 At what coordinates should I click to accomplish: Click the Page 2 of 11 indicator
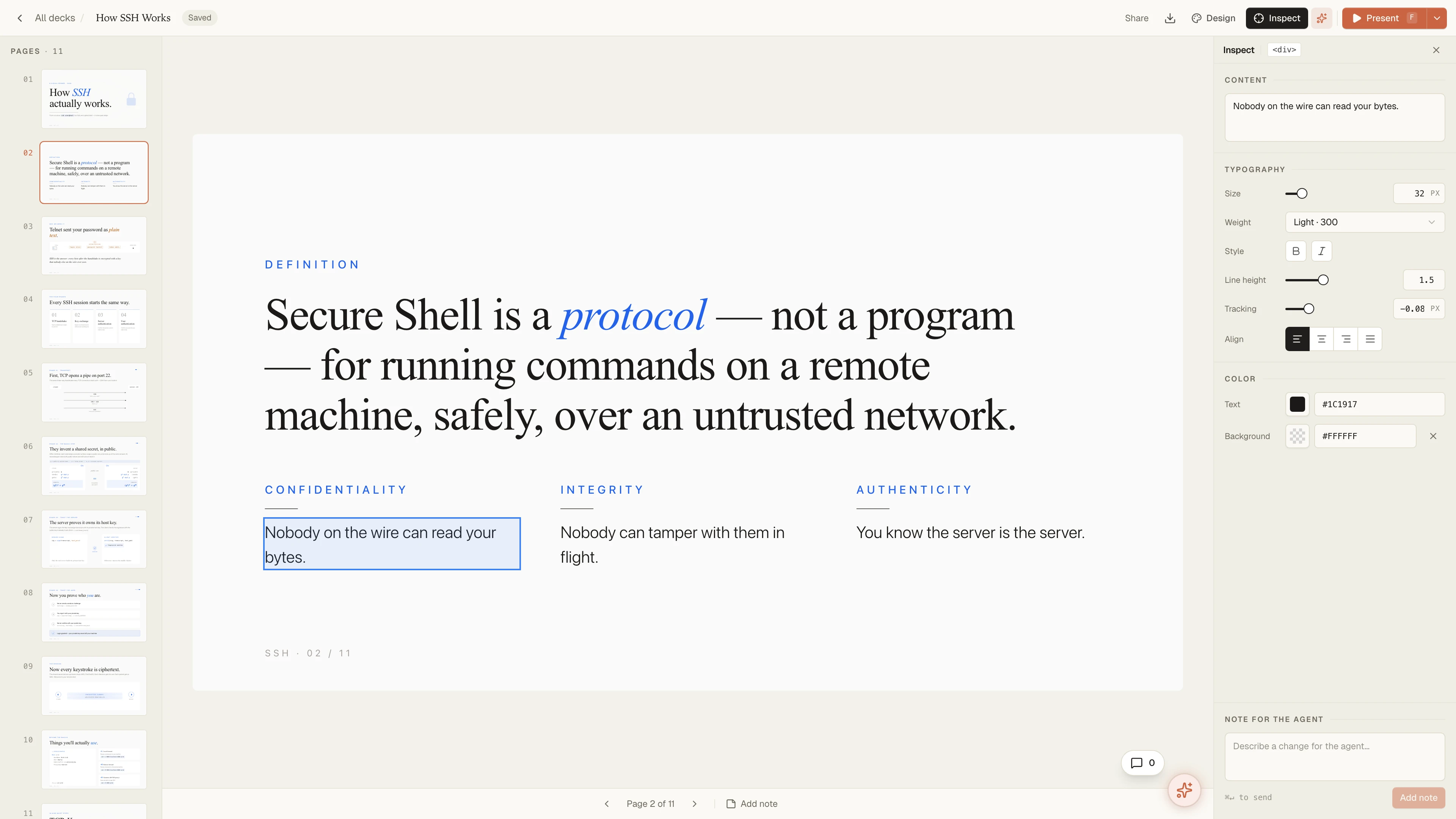(x=651, y=804)
